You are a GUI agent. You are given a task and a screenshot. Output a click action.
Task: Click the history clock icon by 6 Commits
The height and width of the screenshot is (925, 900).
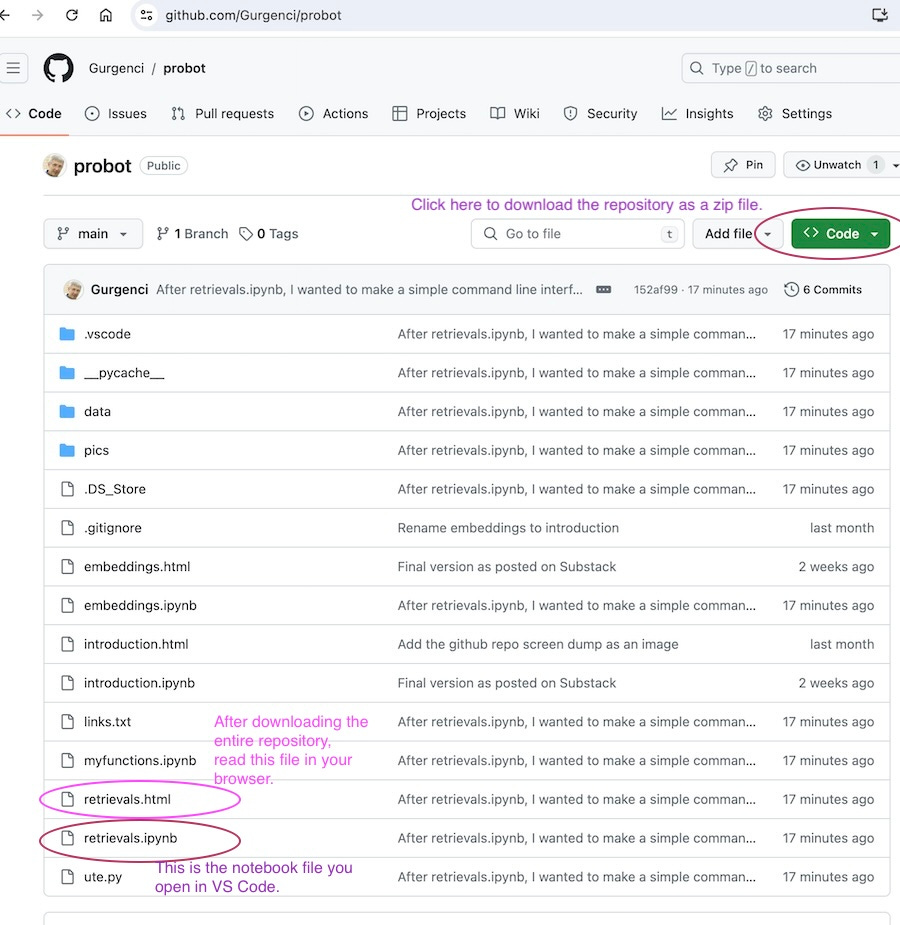tap(791, 290)
